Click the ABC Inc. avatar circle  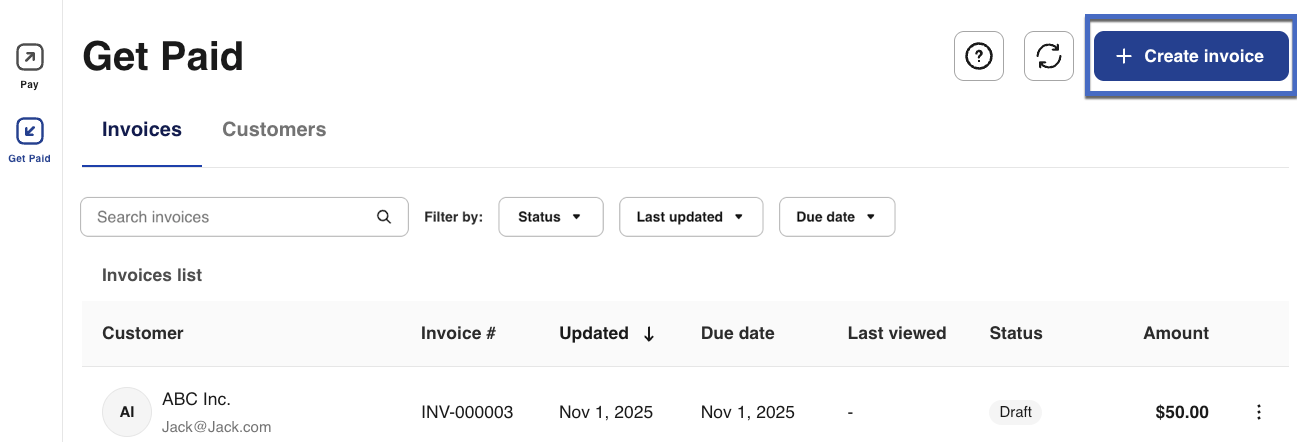127,412
